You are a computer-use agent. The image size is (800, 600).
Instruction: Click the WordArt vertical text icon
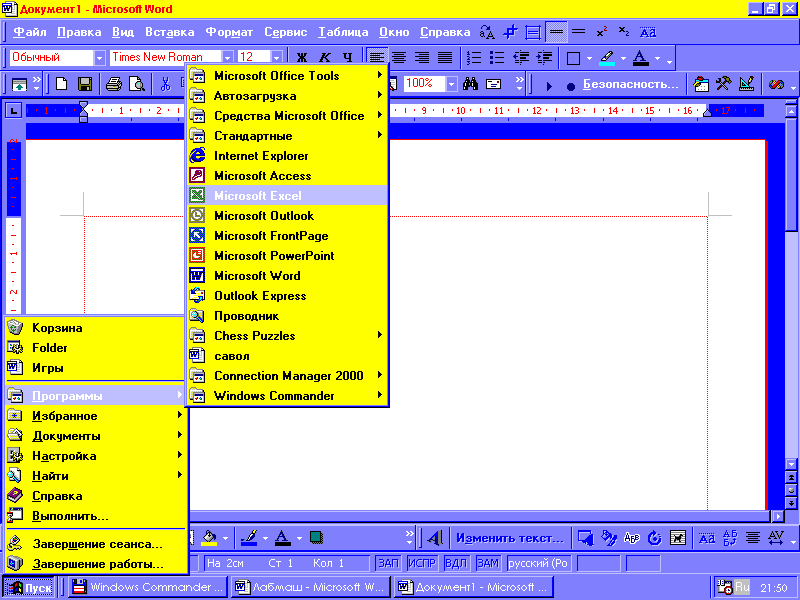(730, 538)
